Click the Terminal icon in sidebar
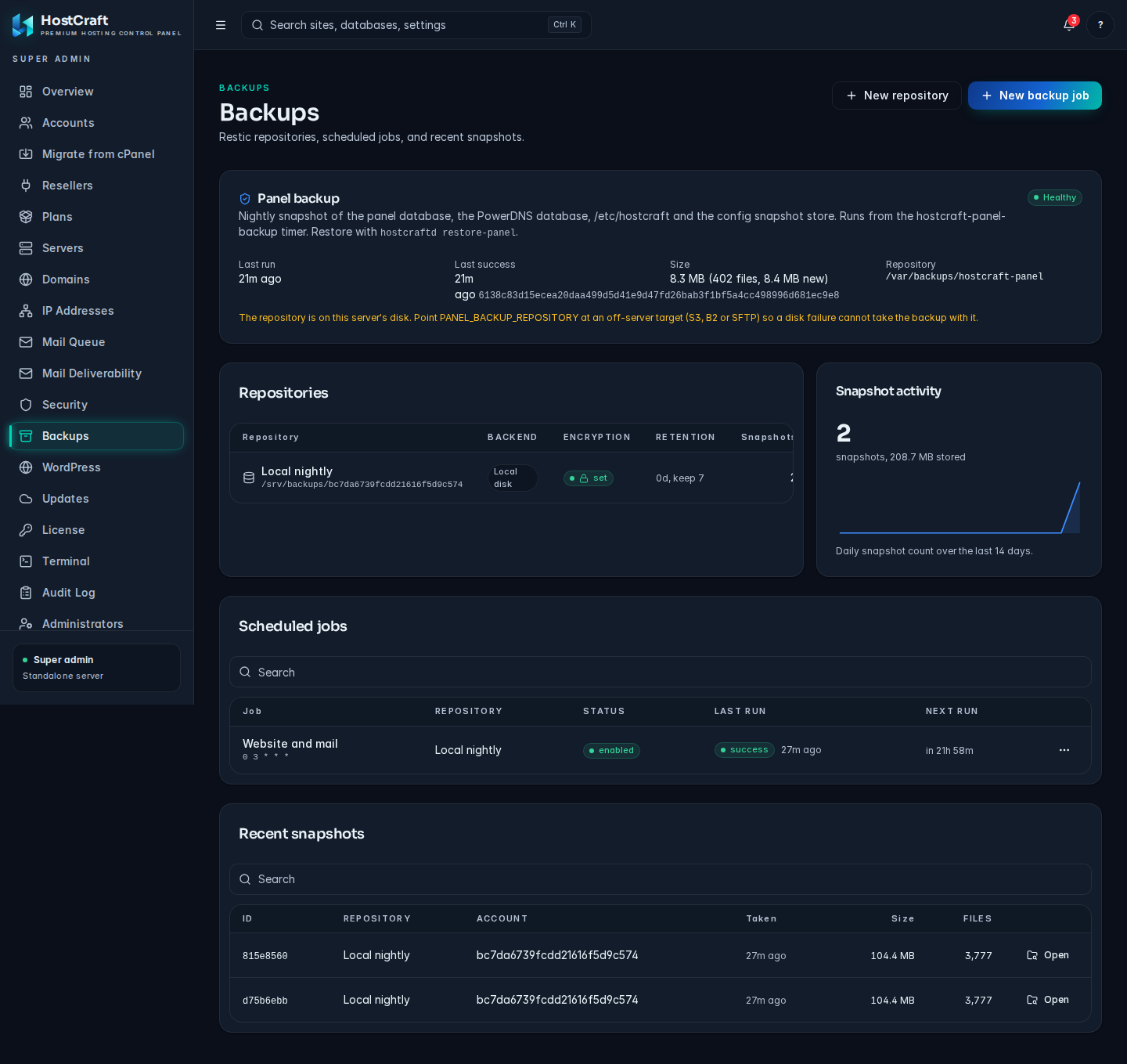This screenshot has height=1064, width=1127. point(26,561)
